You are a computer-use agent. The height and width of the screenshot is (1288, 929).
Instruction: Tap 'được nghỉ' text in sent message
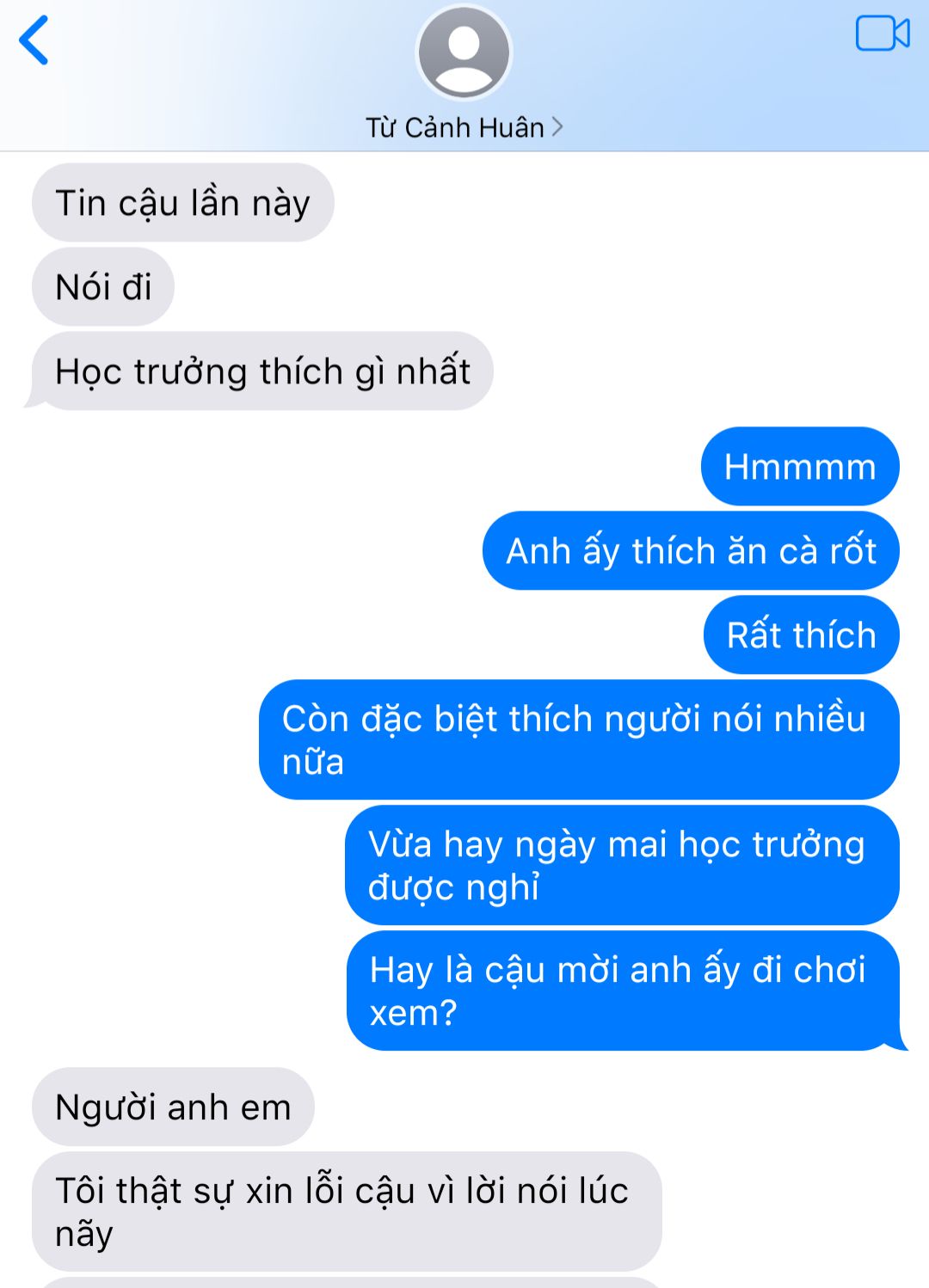(x=453, y=887)
